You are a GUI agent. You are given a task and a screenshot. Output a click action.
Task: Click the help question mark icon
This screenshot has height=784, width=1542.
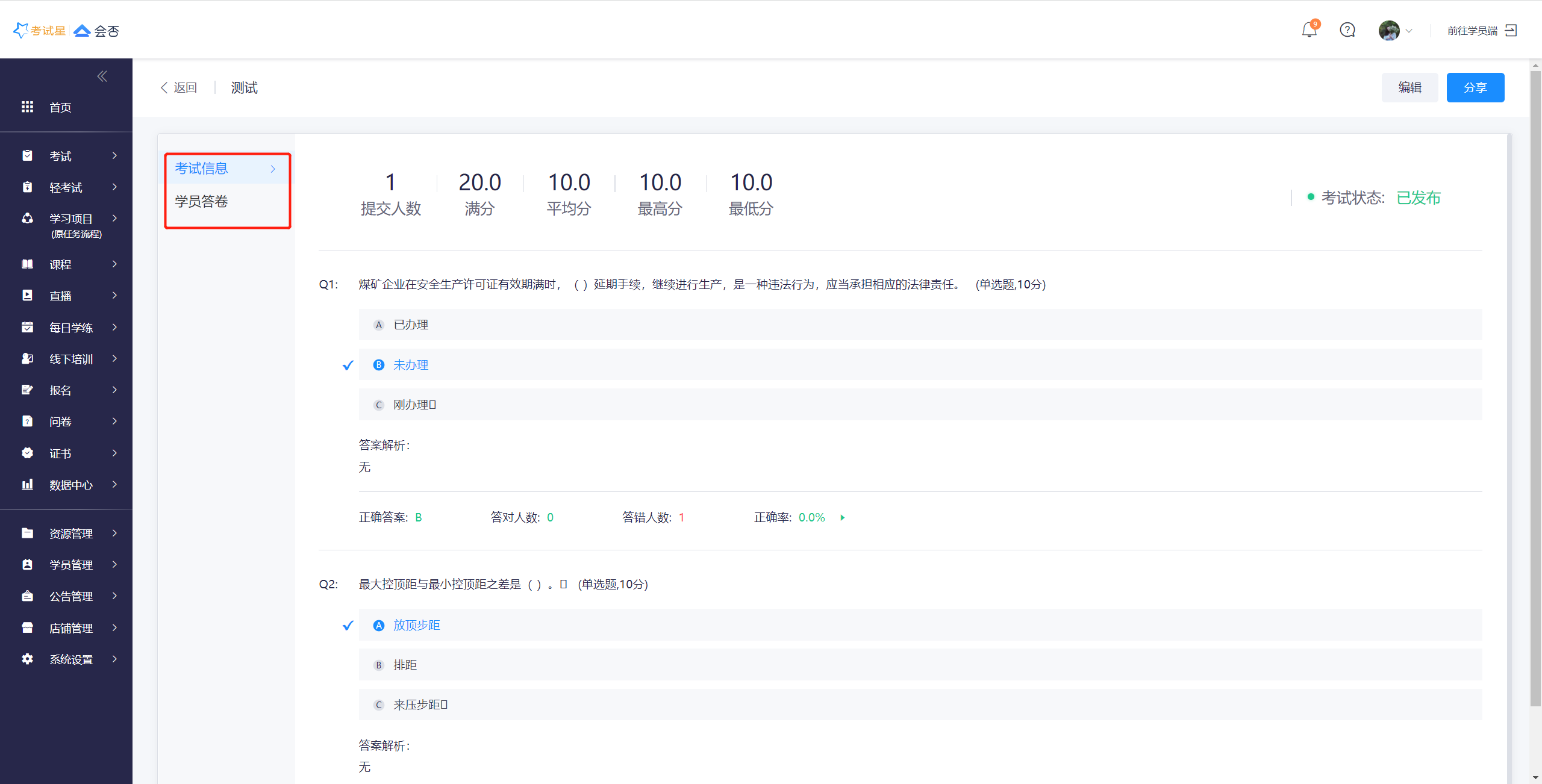tap(1347, 30)
